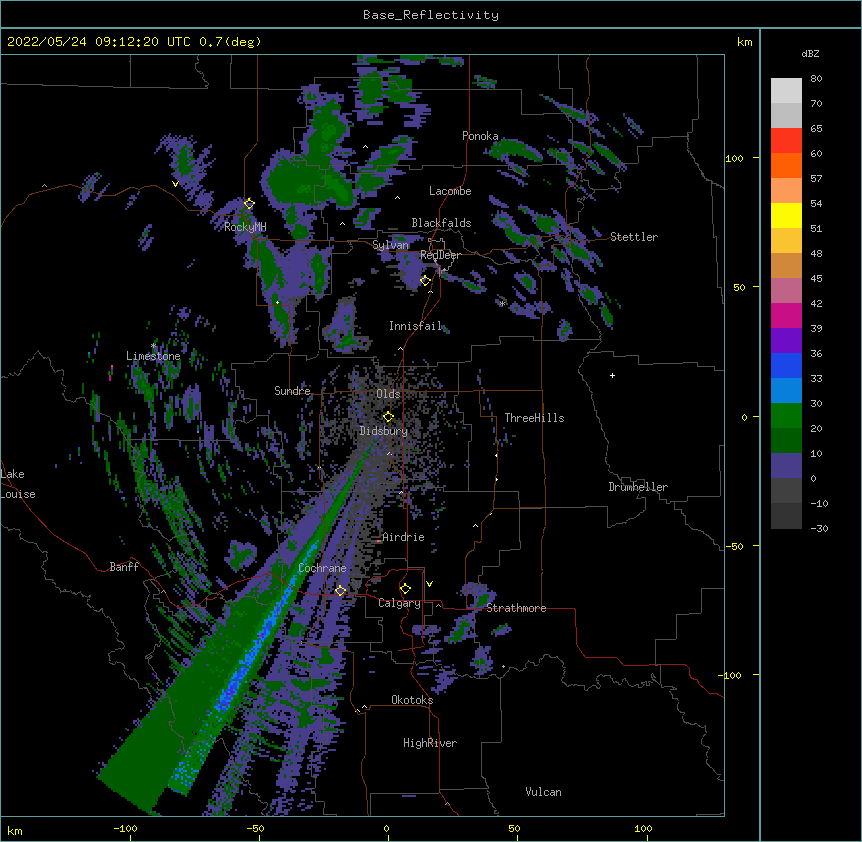The width and height of the screenshot is (862, 842).
Task: Pick the orange 57-60 dBZ legend swatch
Action: [x=786, y=166]
